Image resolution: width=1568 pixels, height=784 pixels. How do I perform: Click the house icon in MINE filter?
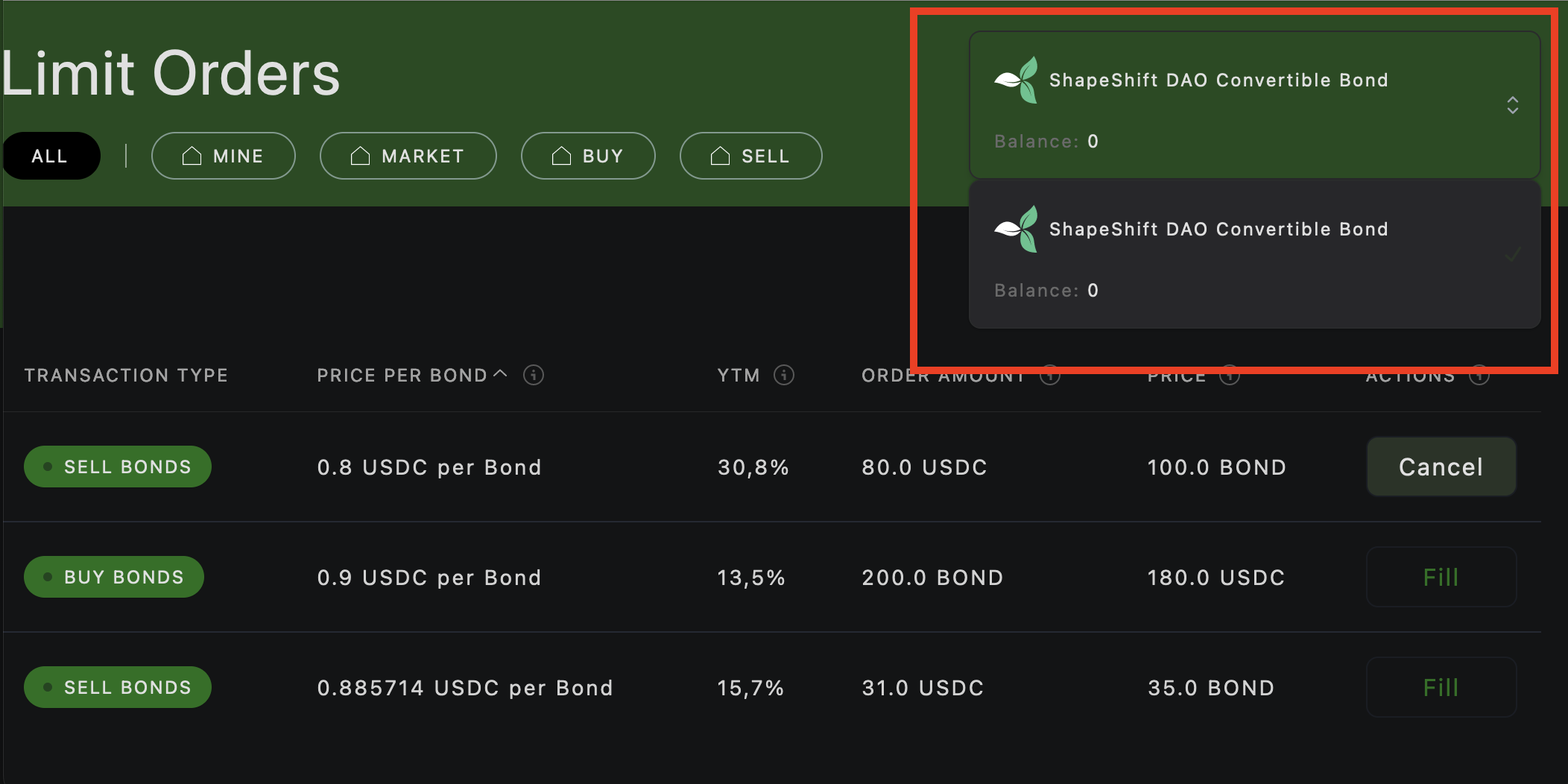(192, 156)
